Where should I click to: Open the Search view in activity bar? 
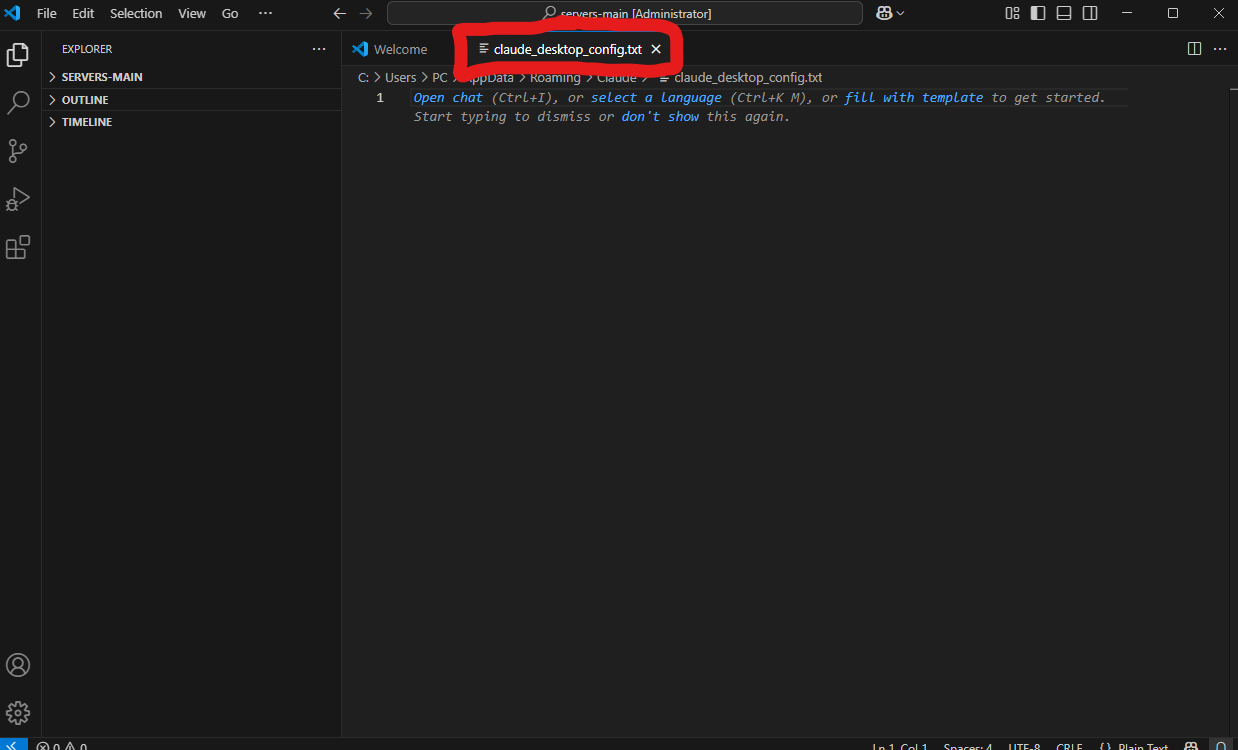(x=18, y=102)
